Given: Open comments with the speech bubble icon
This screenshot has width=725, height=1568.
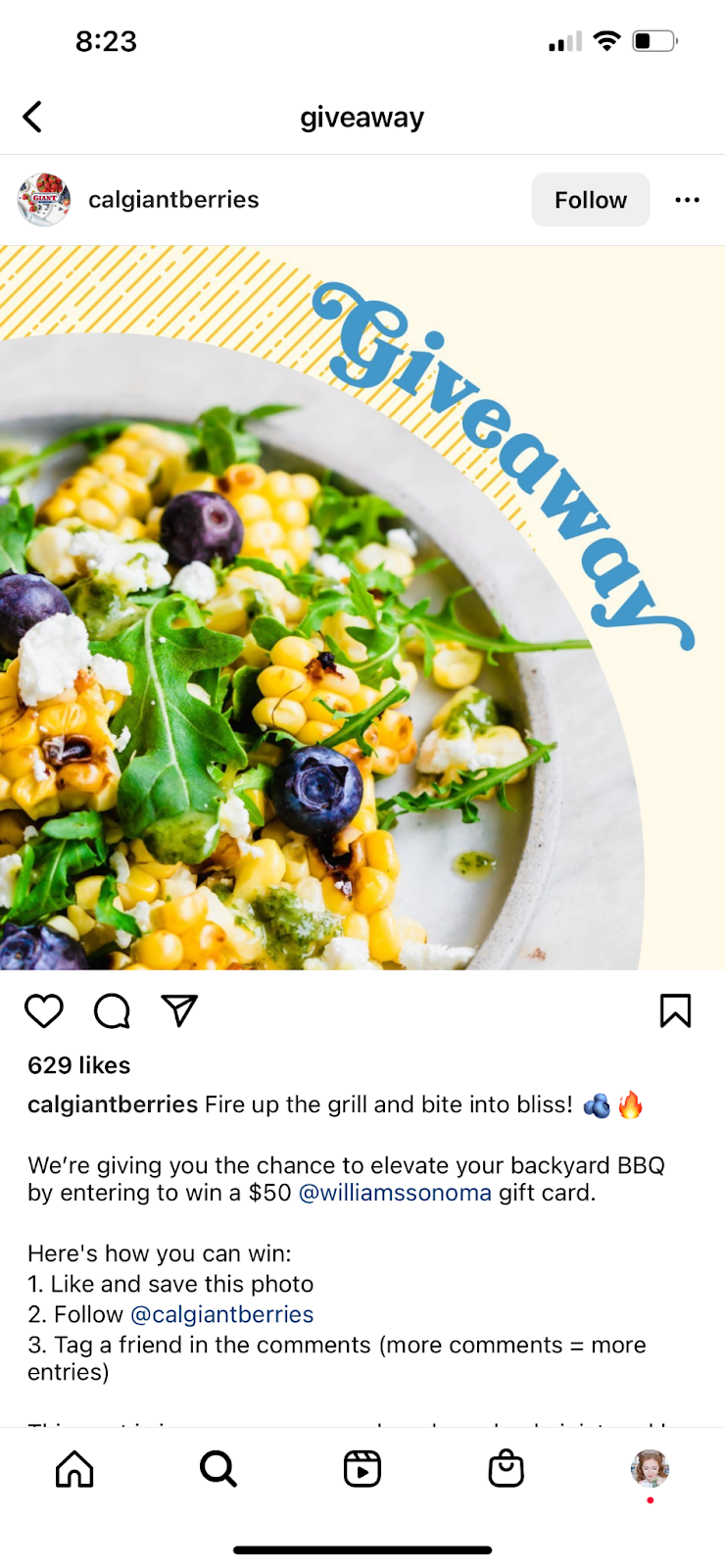Looking at the screenshot, I should pyautogui.click(x=112, y=1010).
